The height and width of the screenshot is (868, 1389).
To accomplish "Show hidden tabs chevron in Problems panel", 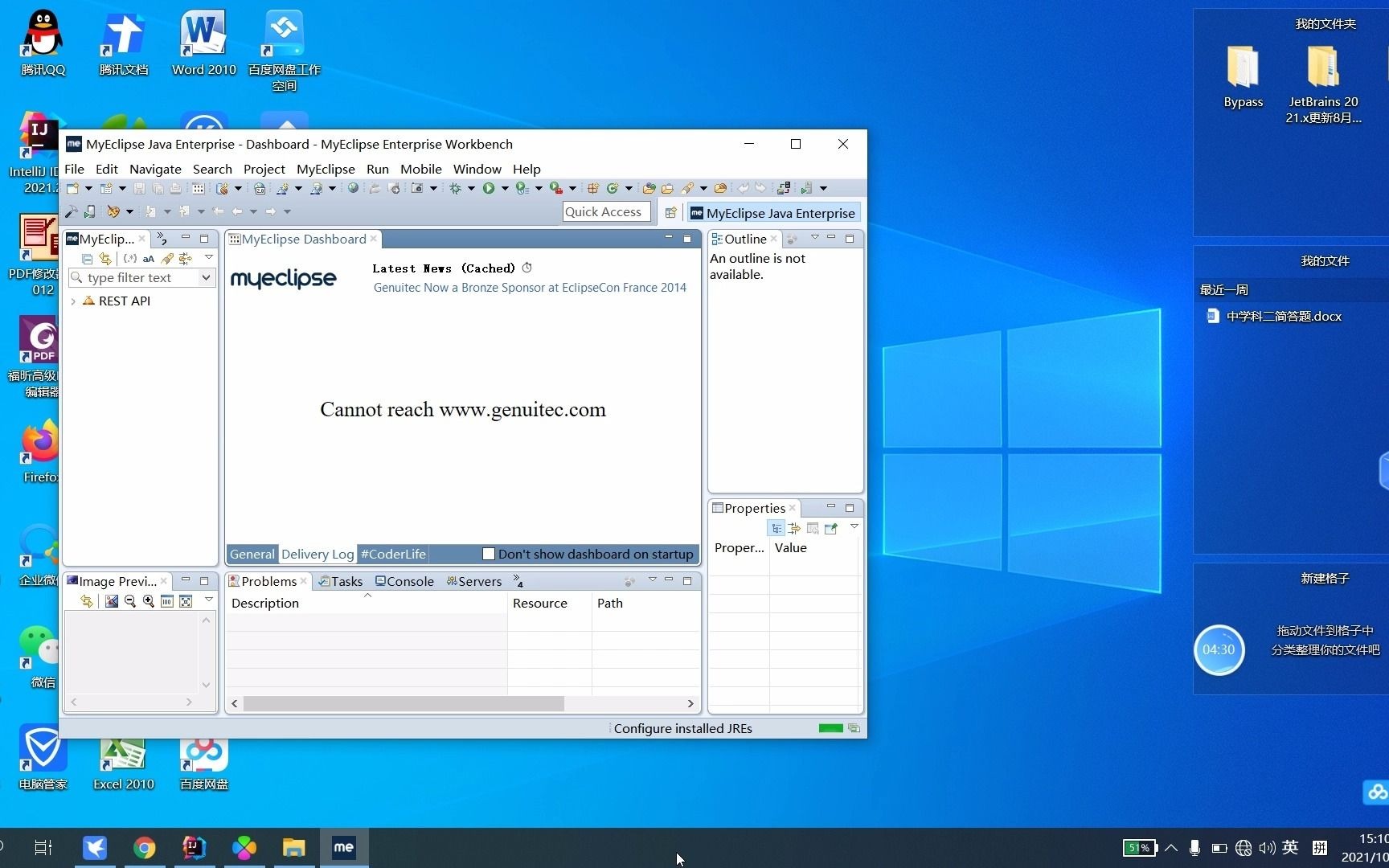I will (518, 580).
